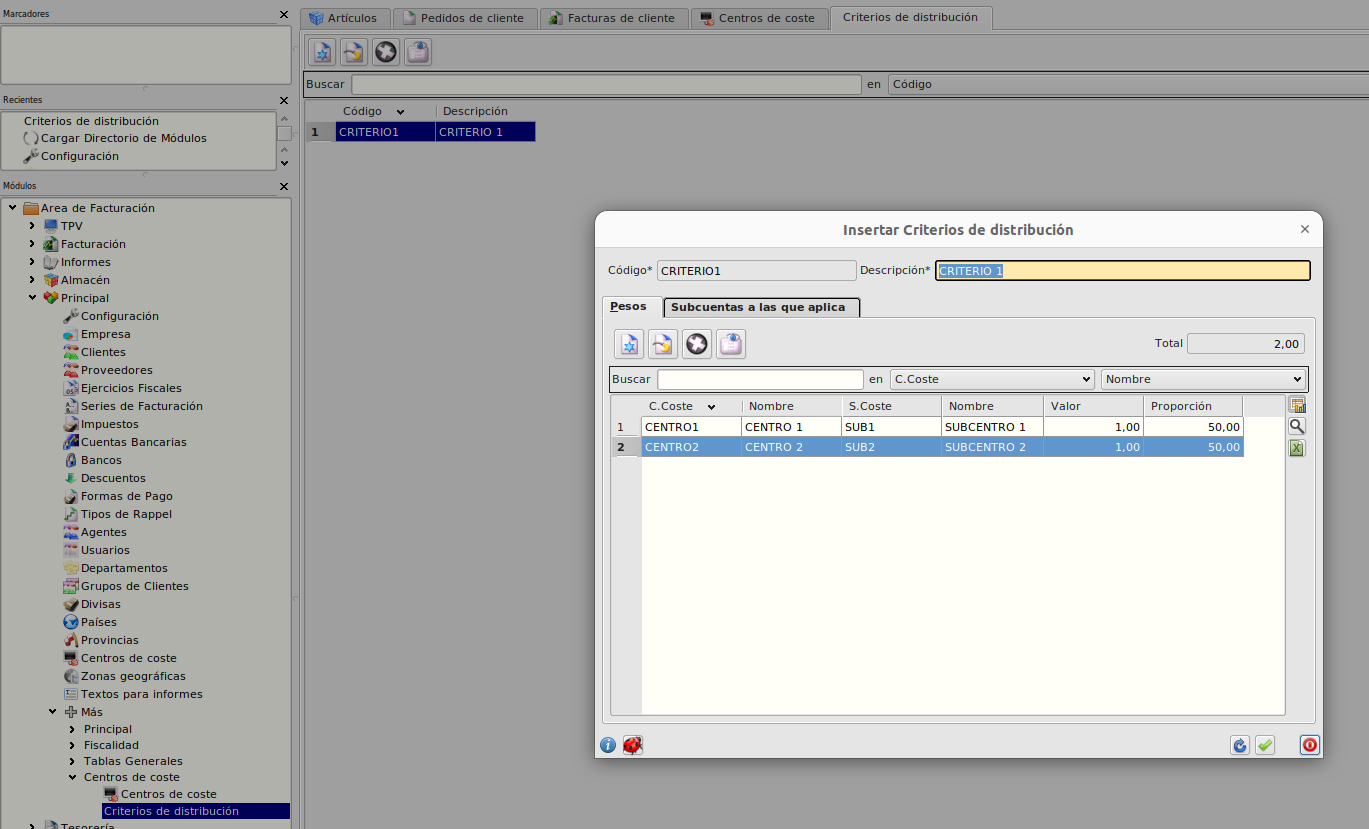Open the Código search field combo

pyautogui.click(x=1128, y=84)
